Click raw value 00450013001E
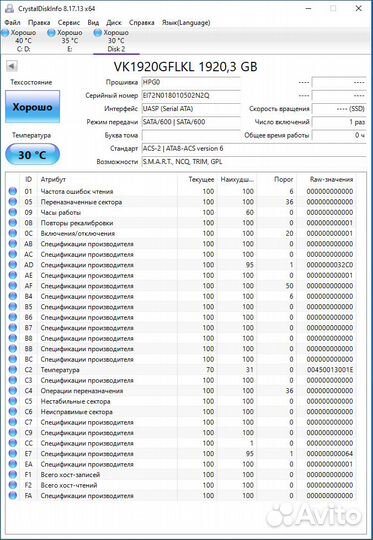373x540 pixels. click(x=330, y=370)
